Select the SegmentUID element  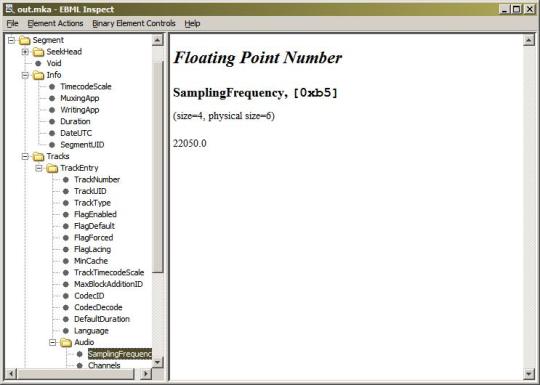coord(82,145)
